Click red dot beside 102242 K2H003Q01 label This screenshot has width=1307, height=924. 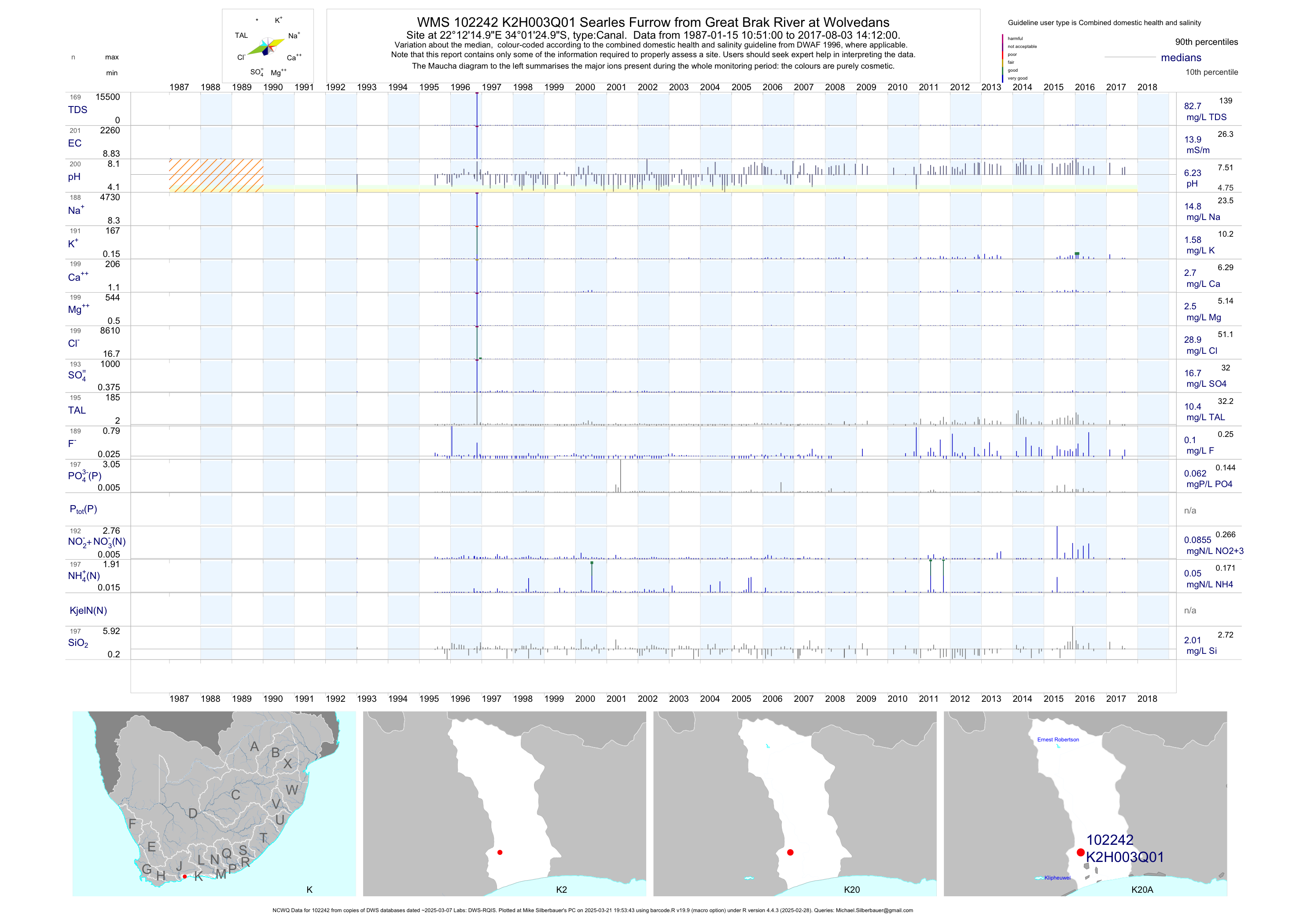(x=1080, y=852)
